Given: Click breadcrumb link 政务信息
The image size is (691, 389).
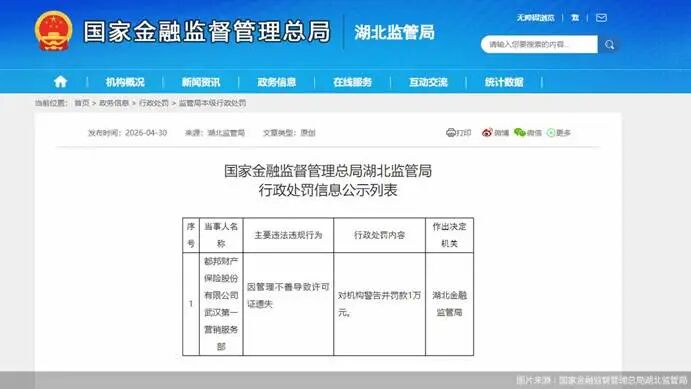Looking at the screenshot, I should pyautogui.click(x=114, y=103).
